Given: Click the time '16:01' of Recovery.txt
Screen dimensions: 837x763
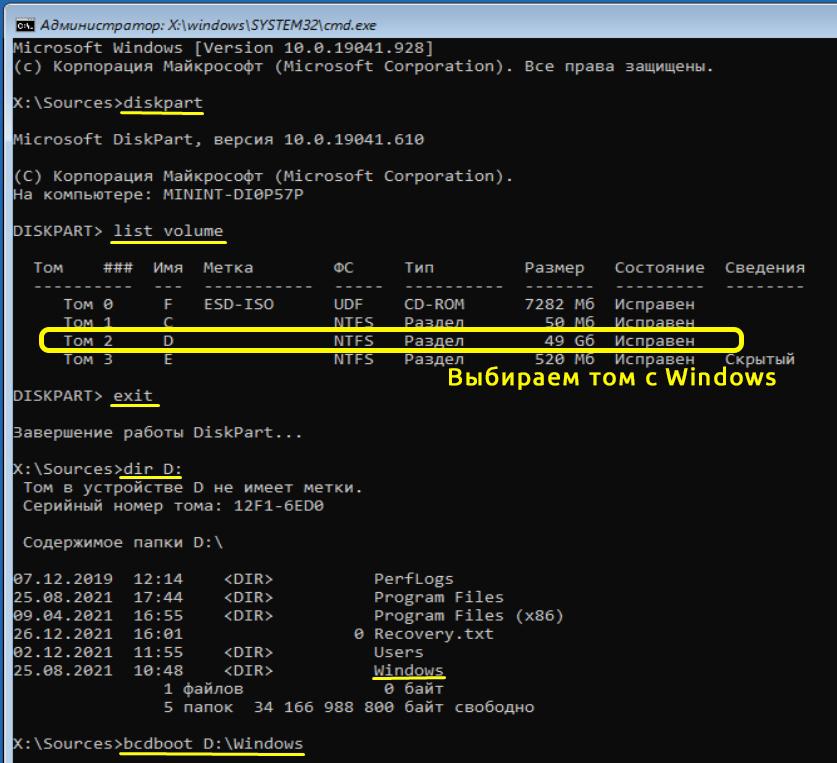Looking at the screenshot, I should click(x=158, y=634).
